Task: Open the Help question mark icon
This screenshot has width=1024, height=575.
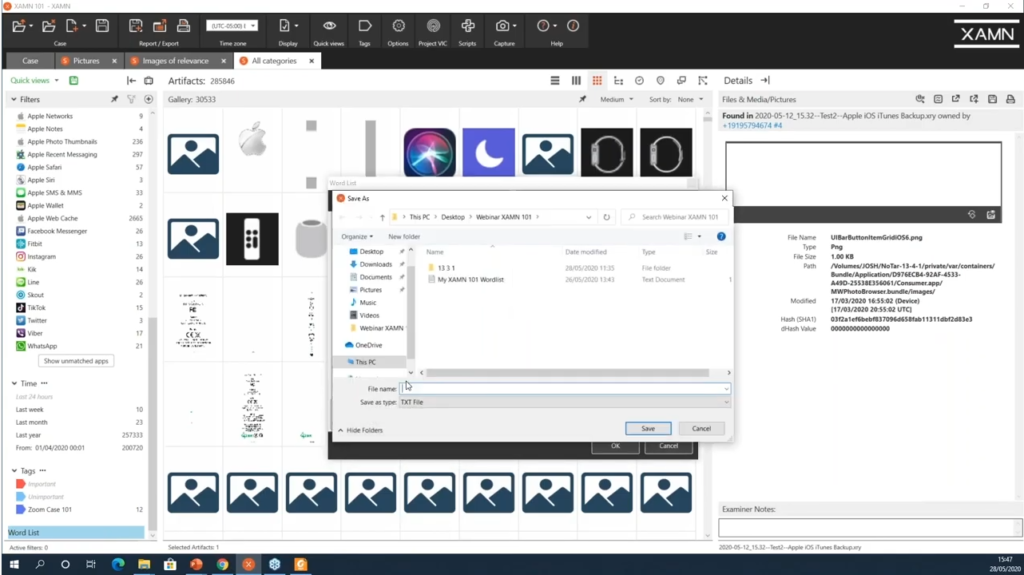Action: tap(543, 26)
